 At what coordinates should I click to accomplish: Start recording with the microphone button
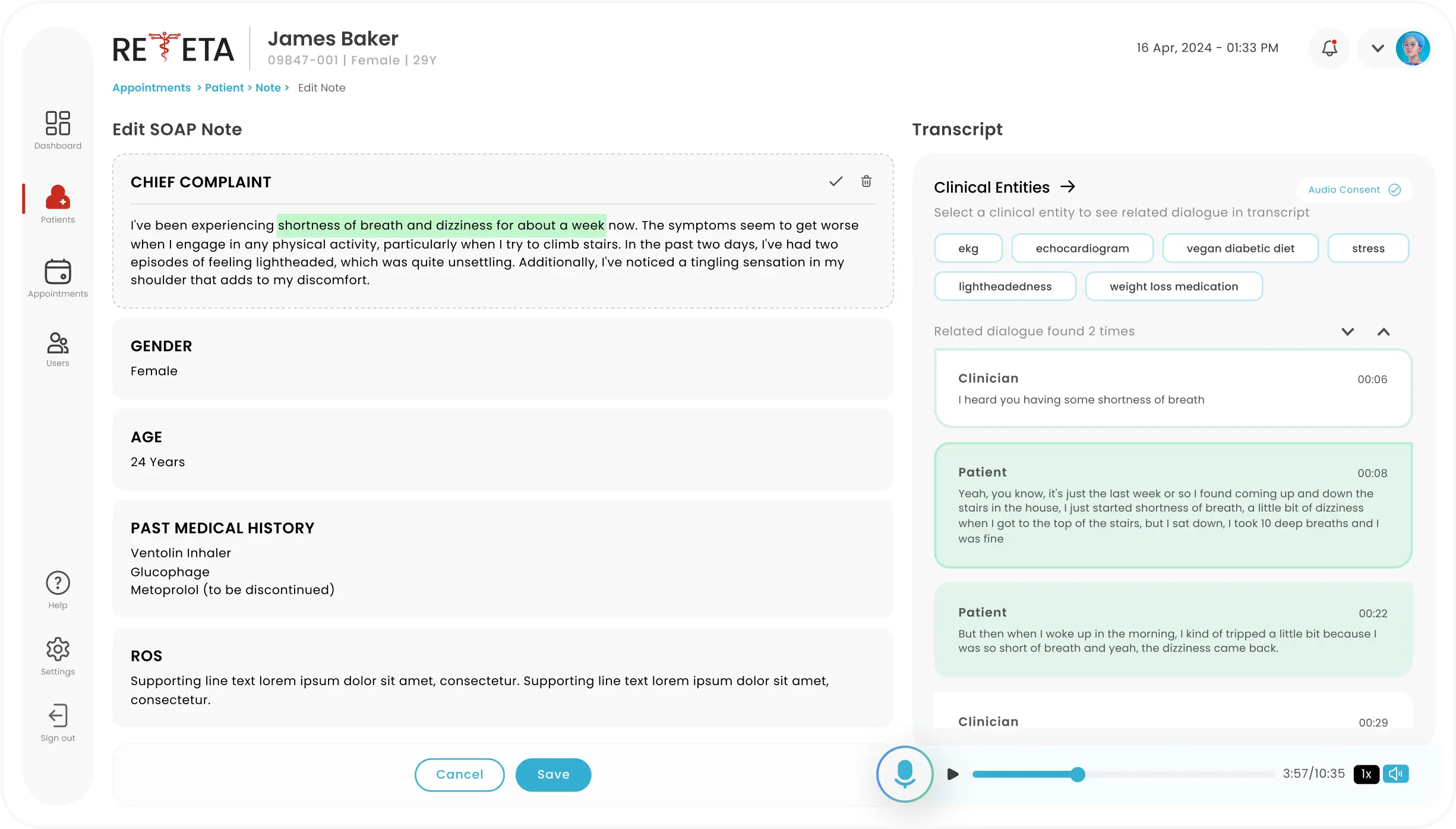905,774
